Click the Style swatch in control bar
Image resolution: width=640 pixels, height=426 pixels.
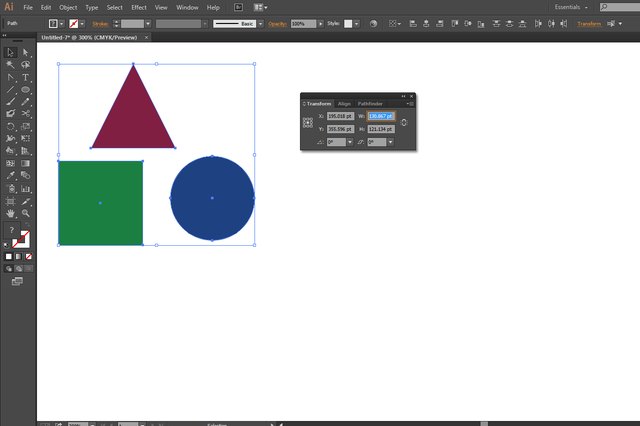tap(348, 24)
